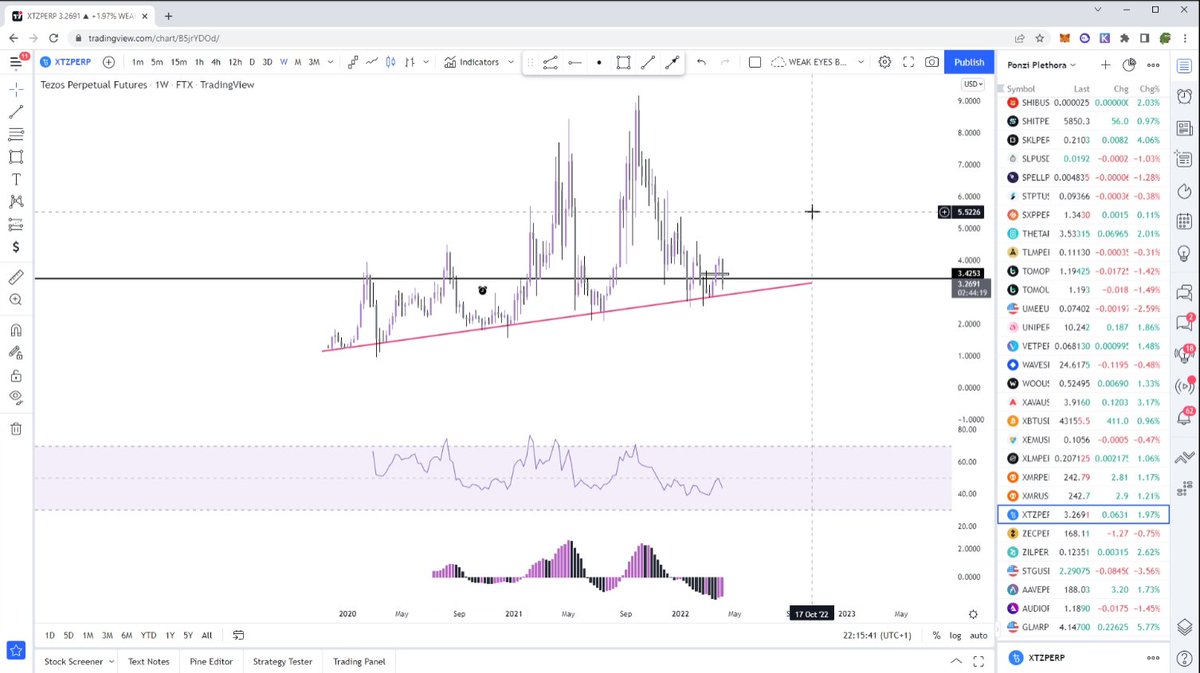Take a chart snapshot with camera icon
The height and width of the screenshot is (673, 1200).
pyautogui.click(x=932, y=62)
